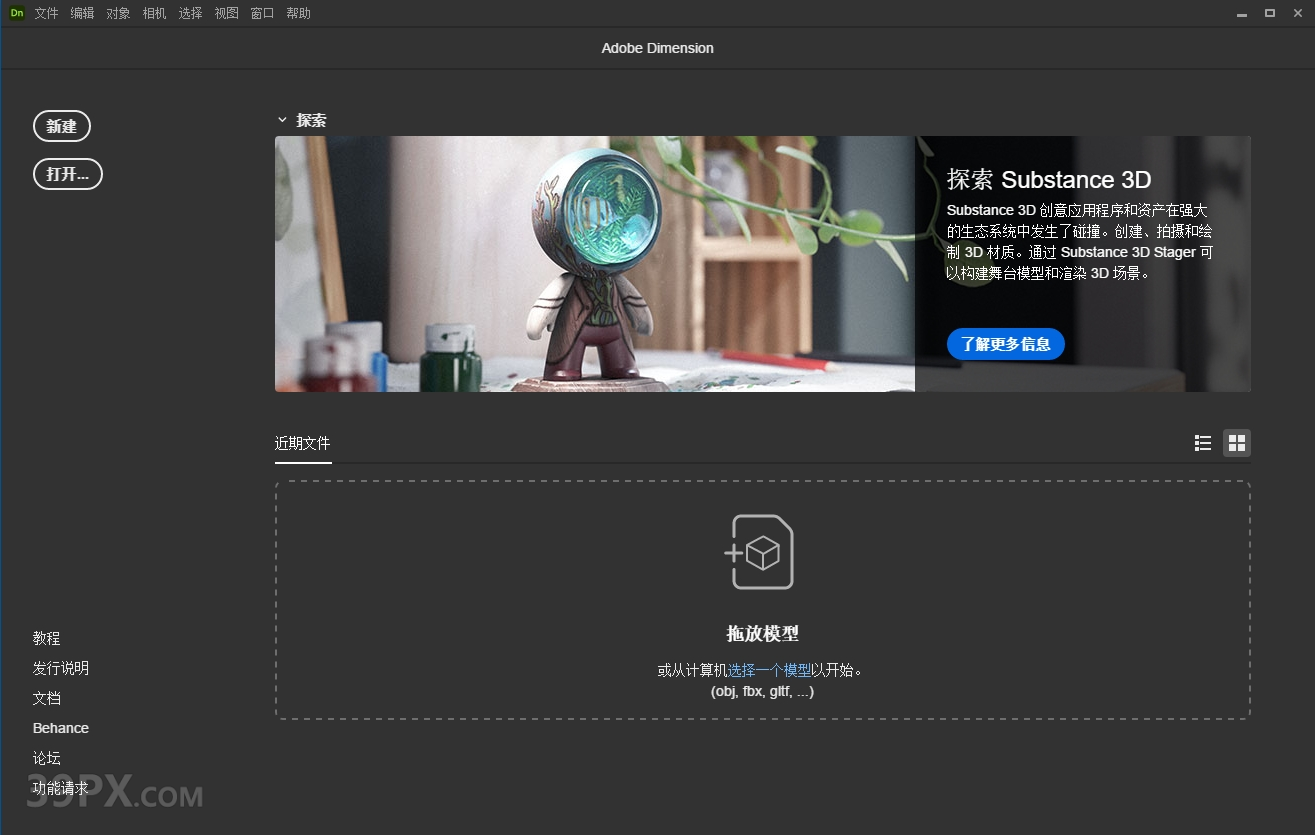
Task: Click the 选择一个模型 link
Action: click(769, 671)
